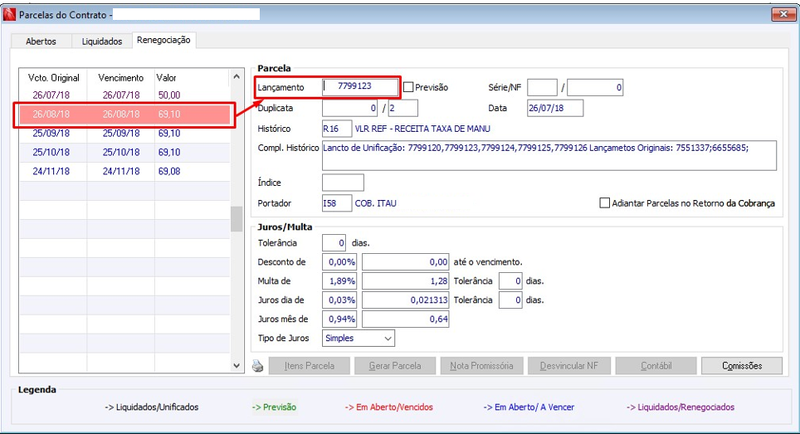The width and height of the screenshot is (800, 434).
Task: Click the printer icon beside Itens Parcela
Action: (x=258, y=366)
